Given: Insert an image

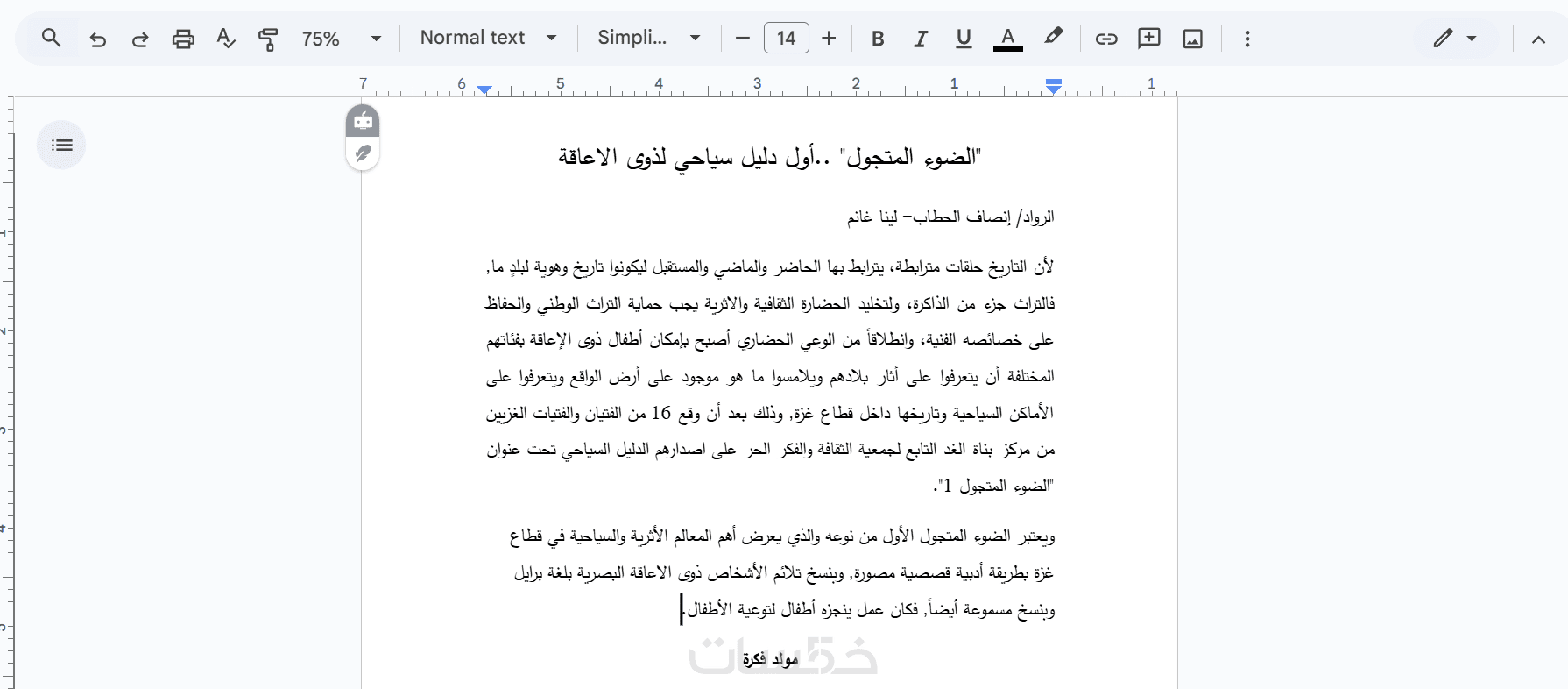Looking at the screenshot, I should [1193, 39].
